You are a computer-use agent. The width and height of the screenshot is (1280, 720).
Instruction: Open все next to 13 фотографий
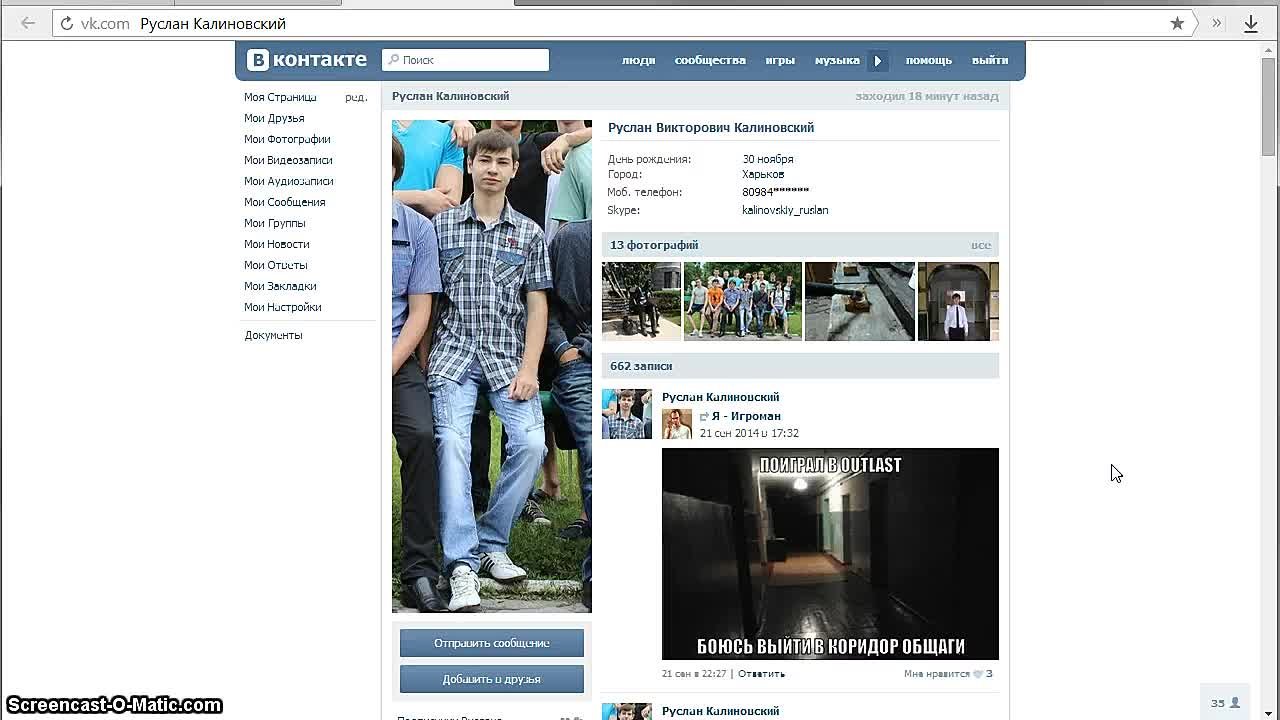981,245
